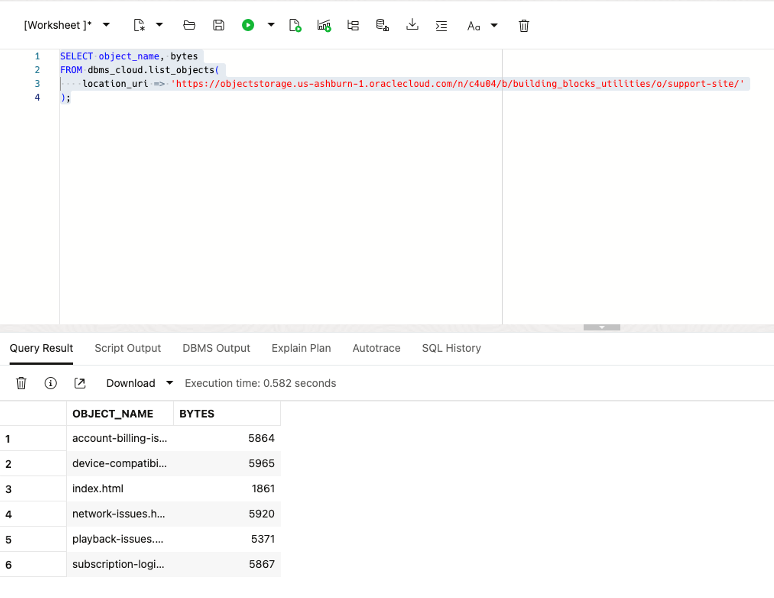Click the panel collapse splitter handle

coord(602,327)
